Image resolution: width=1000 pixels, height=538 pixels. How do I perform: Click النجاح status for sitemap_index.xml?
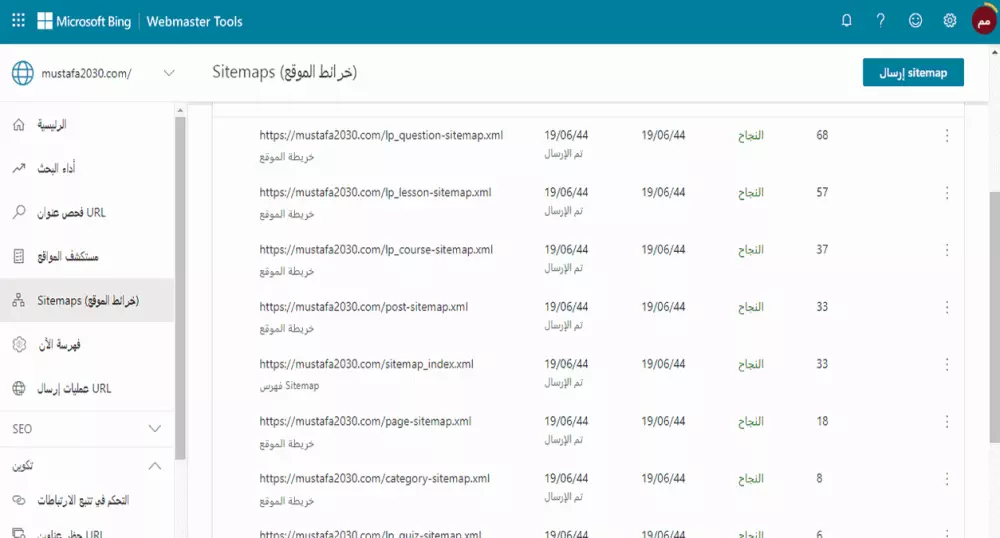coord(751,365)
